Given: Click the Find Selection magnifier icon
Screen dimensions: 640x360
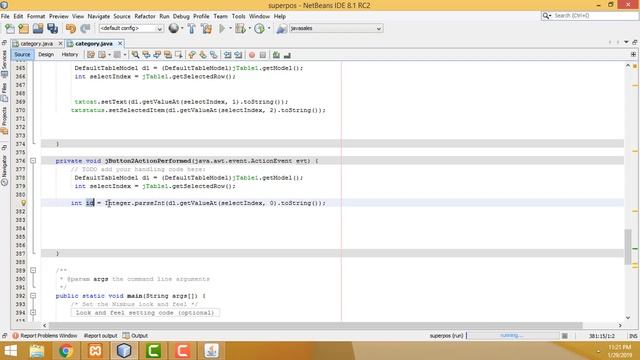Looking at the screenshot, I should [x=135, y=55].
